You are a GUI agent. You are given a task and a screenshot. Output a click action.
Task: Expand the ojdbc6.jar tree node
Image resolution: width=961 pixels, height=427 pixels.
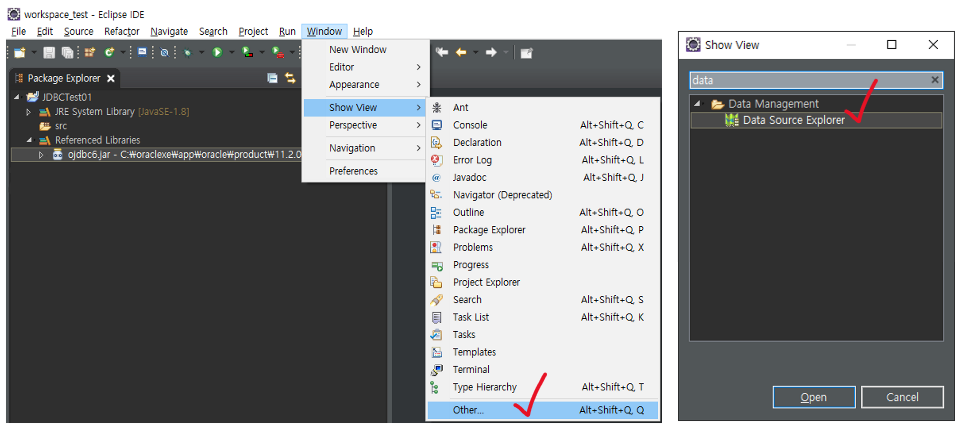tap(41, 155)
